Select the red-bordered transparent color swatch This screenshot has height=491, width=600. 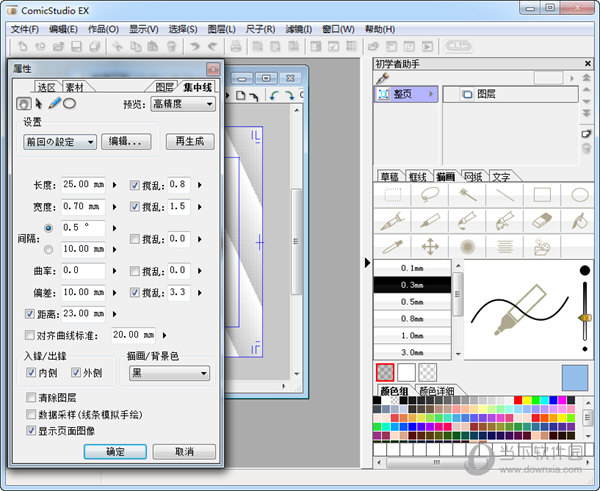pyautogui.click(x=385, y=372)
